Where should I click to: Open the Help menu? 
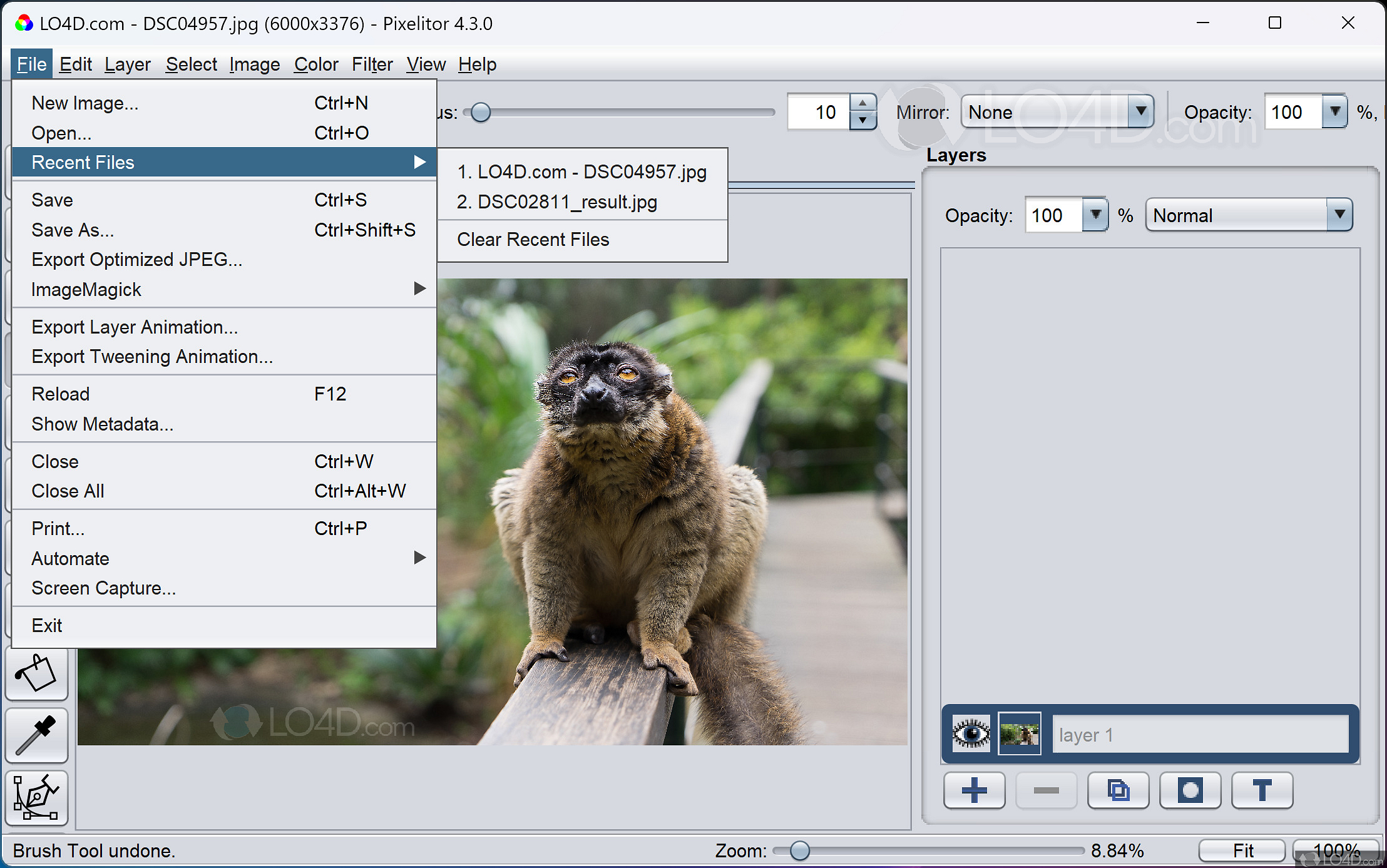click(x=477, y=64)
